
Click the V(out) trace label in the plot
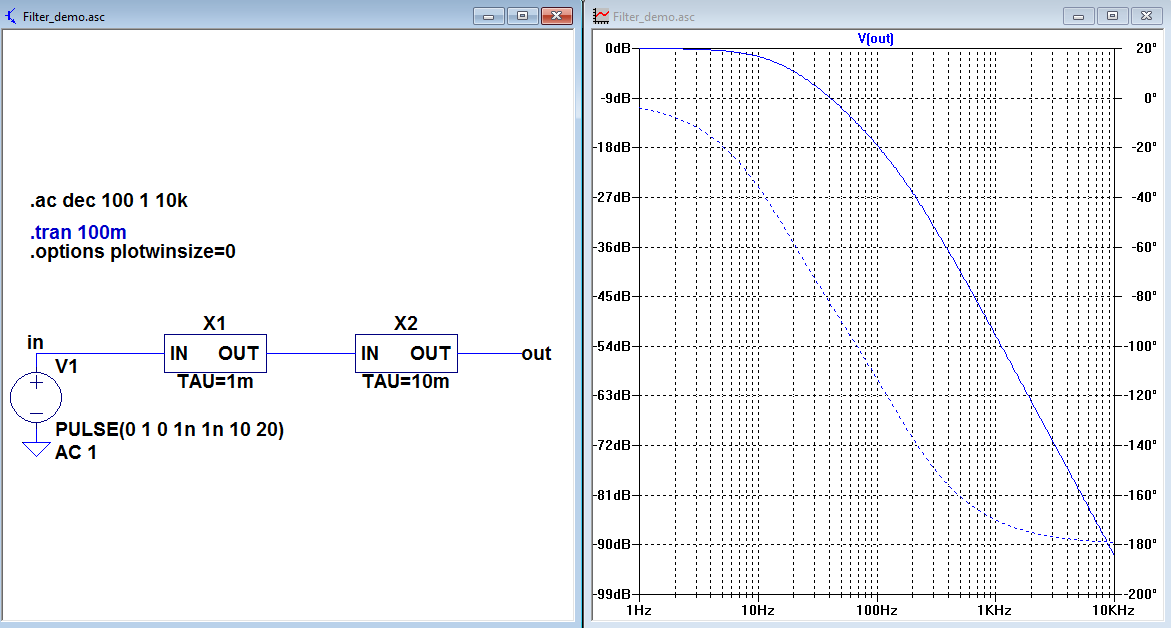(875, 38)
